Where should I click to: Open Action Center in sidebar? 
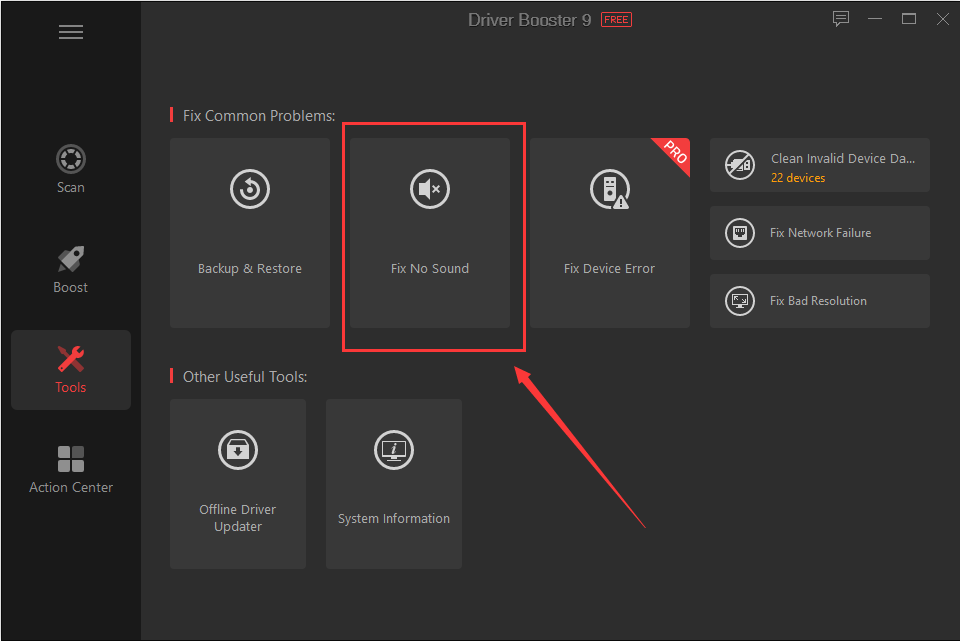pyautogui.click(x=71, y=470)
